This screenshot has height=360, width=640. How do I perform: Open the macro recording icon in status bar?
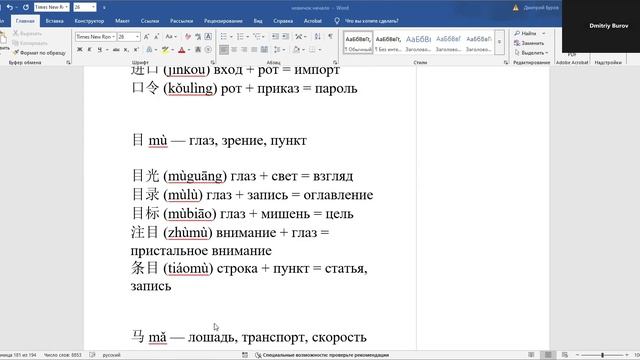(245, 355)
